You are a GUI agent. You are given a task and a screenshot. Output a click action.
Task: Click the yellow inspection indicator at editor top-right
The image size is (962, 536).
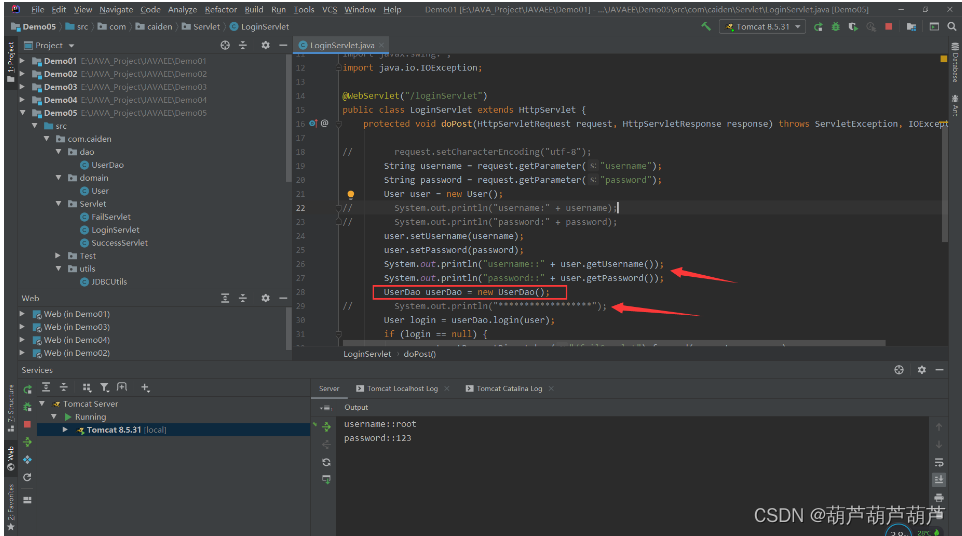pos(944,59)
